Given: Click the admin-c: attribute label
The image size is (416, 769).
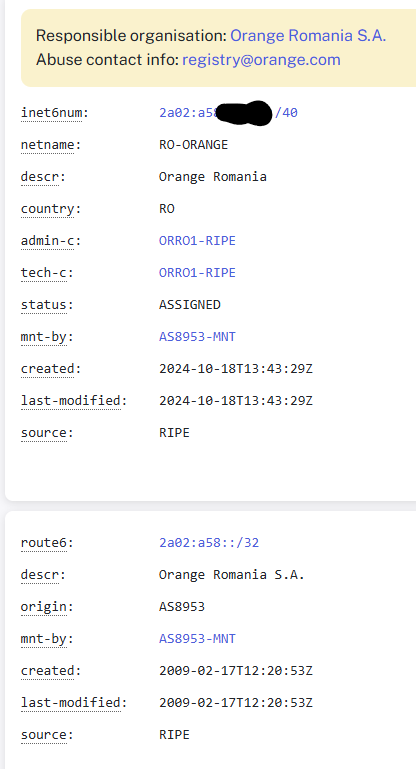Looking at the screenshot, I should tap(51, 241).
